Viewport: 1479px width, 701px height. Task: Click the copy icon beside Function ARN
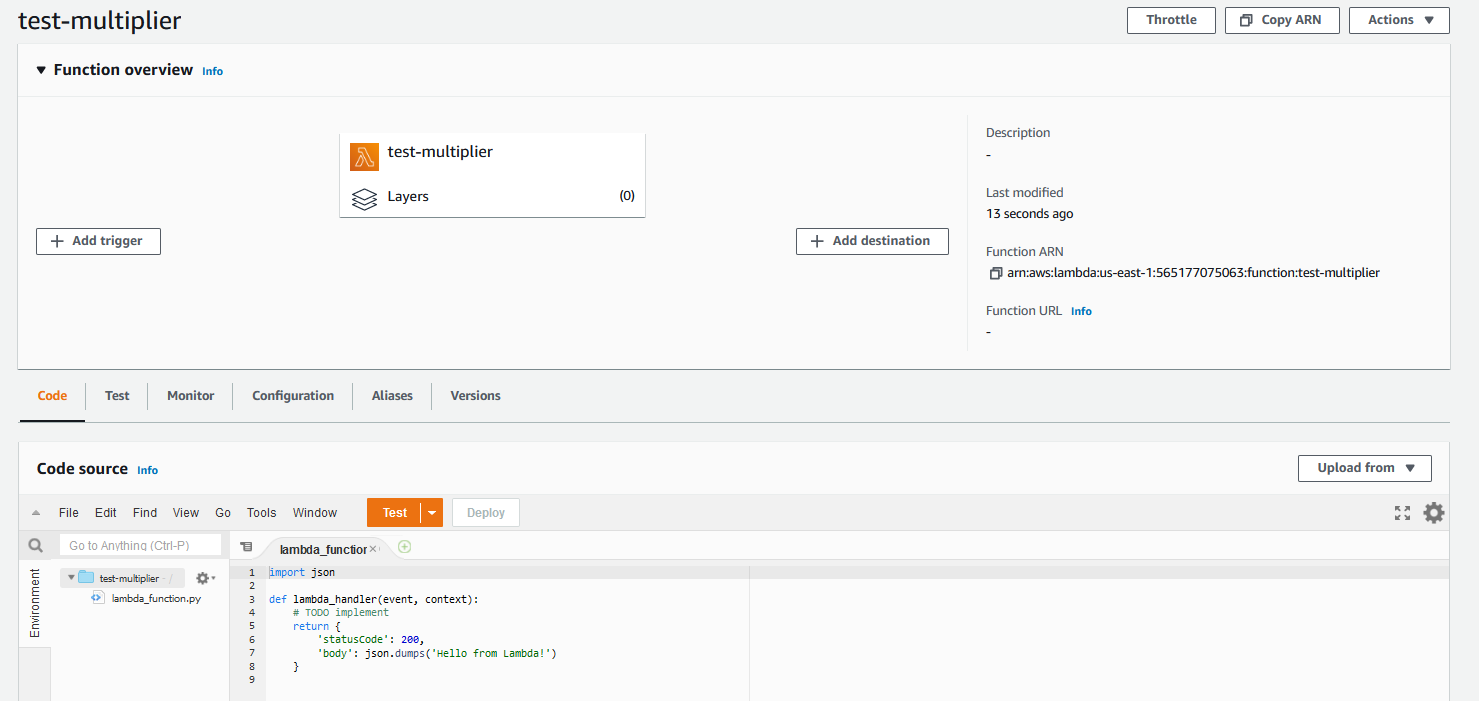tap(995, 273)
